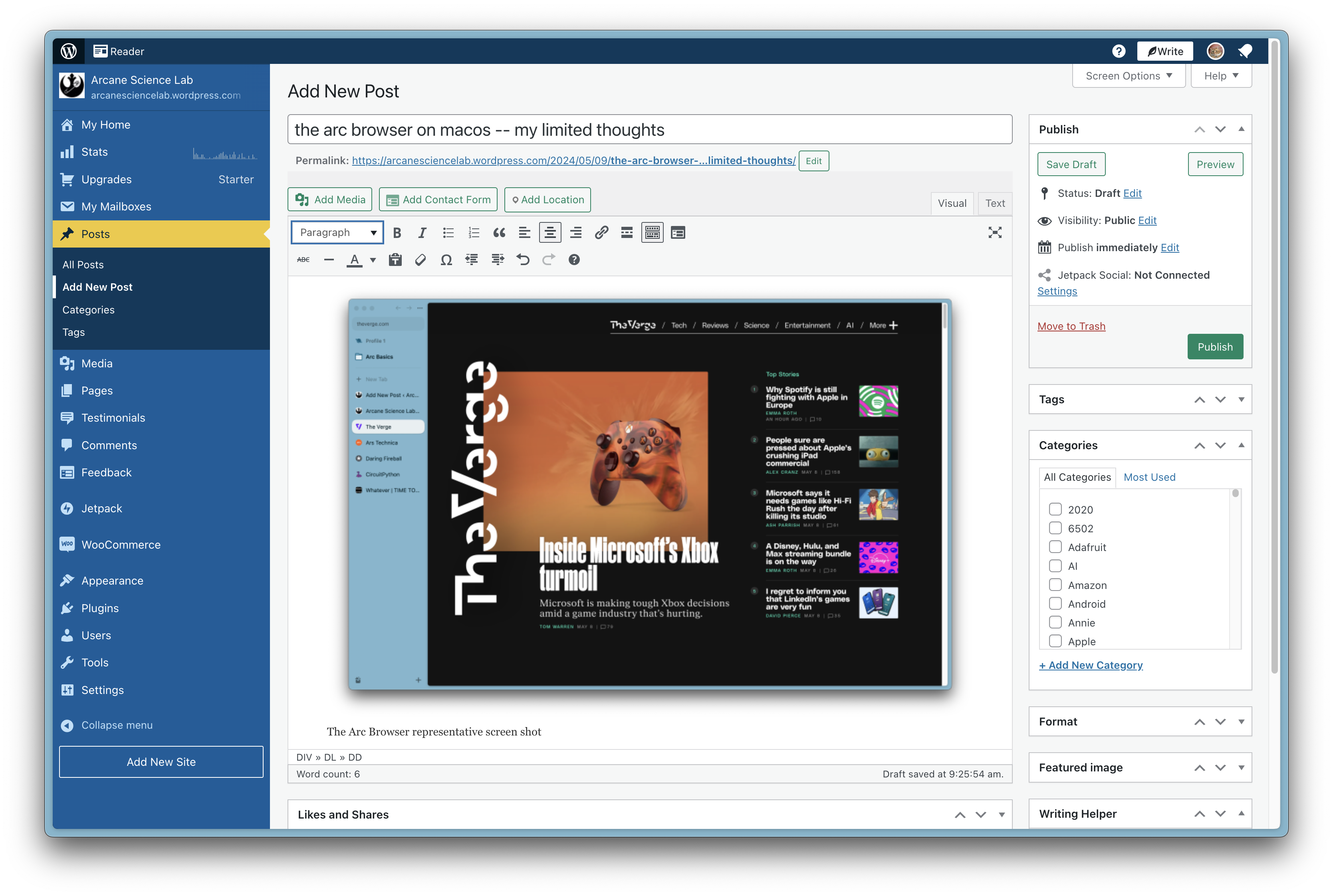The image size is (1333, 896).
Task: Open All Posts in sidebar
Action: coord(83,265)
